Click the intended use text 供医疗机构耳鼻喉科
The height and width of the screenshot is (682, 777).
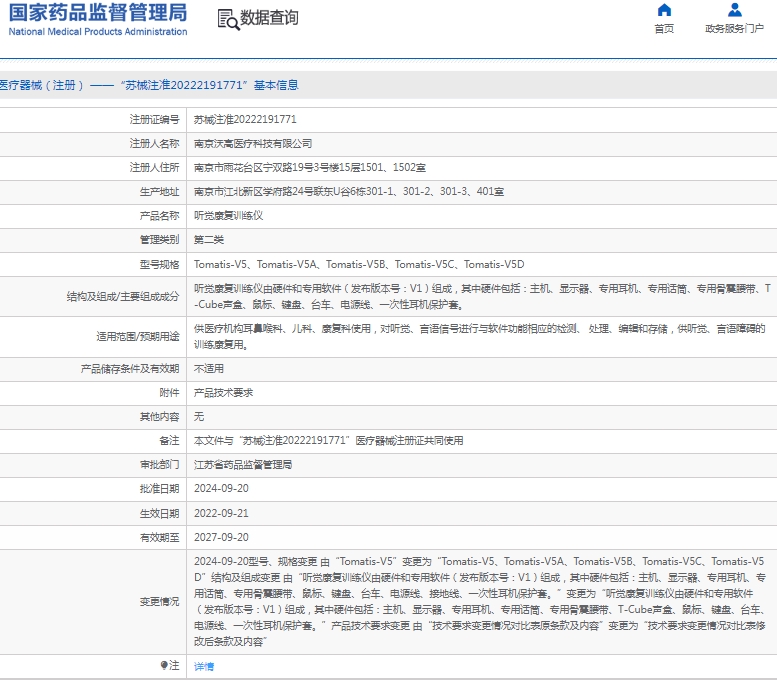[480, 337]
